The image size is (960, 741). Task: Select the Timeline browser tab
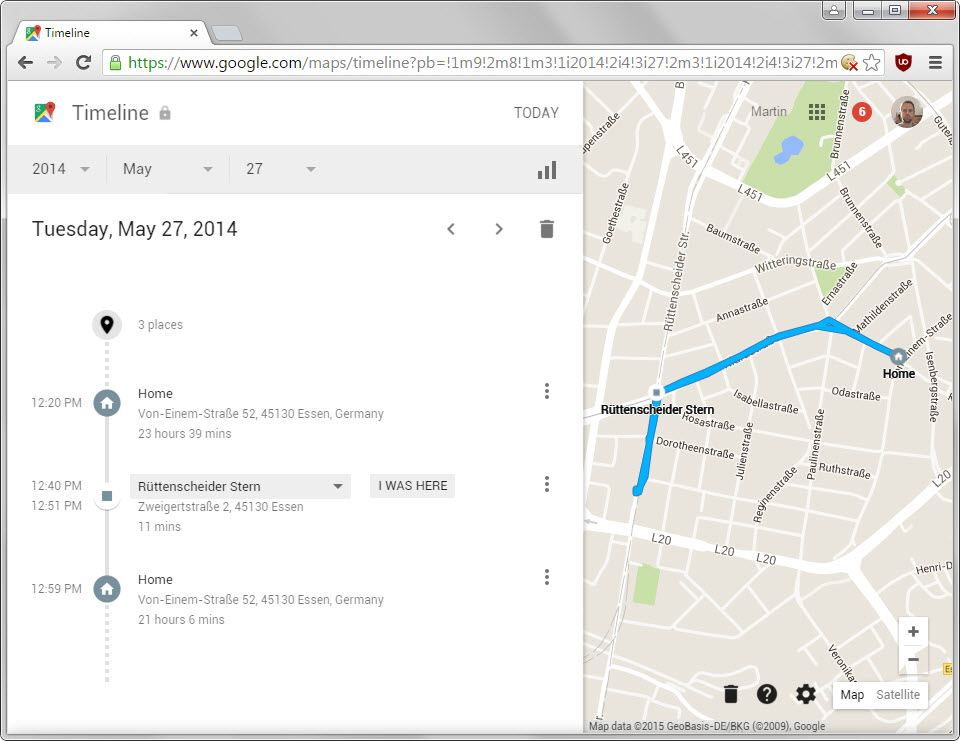pos(112,32)
